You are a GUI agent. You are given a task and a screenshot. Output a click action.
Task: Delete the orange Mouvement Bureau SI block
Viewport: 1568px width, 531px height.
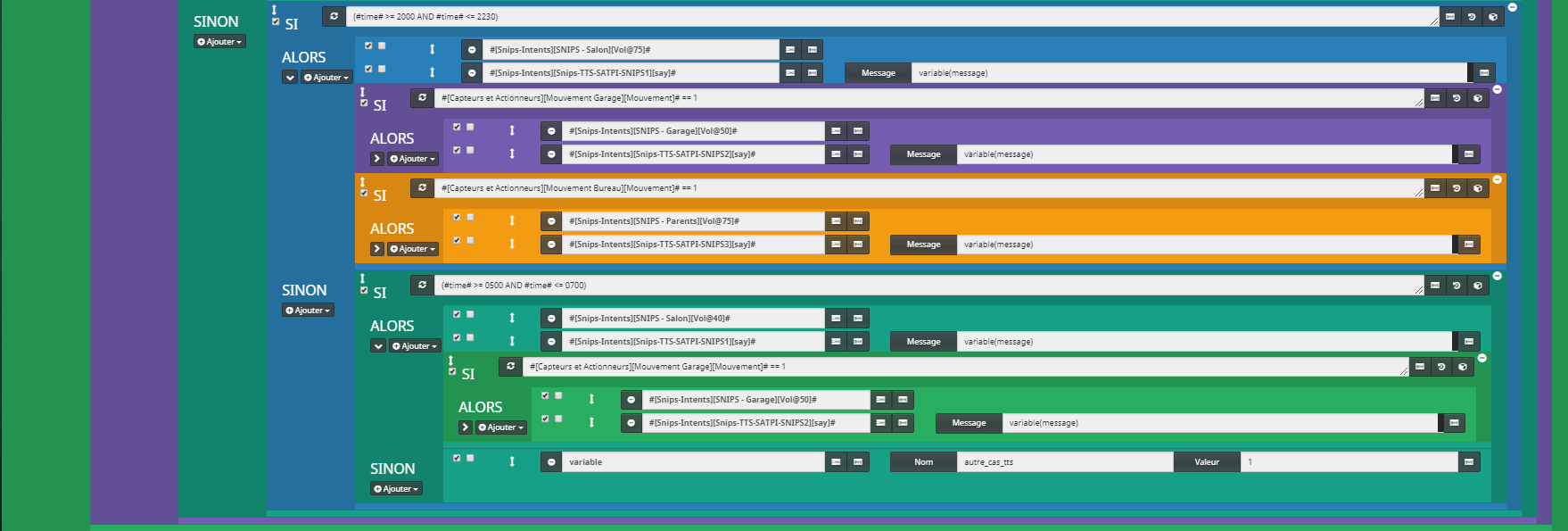(1497, 179)
